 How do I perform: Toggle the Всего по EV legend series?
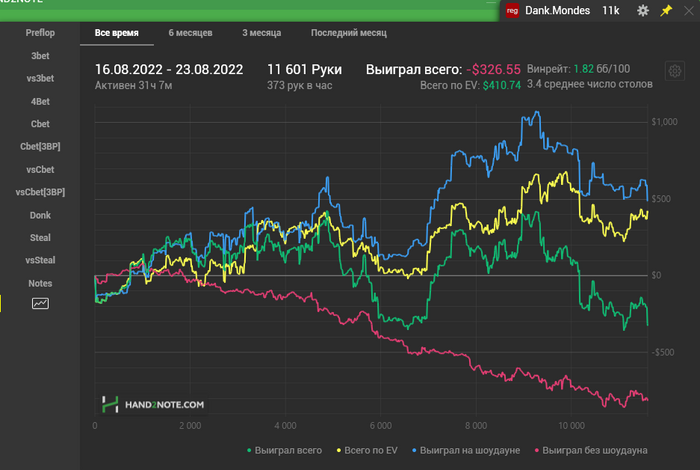coord(367,450)
